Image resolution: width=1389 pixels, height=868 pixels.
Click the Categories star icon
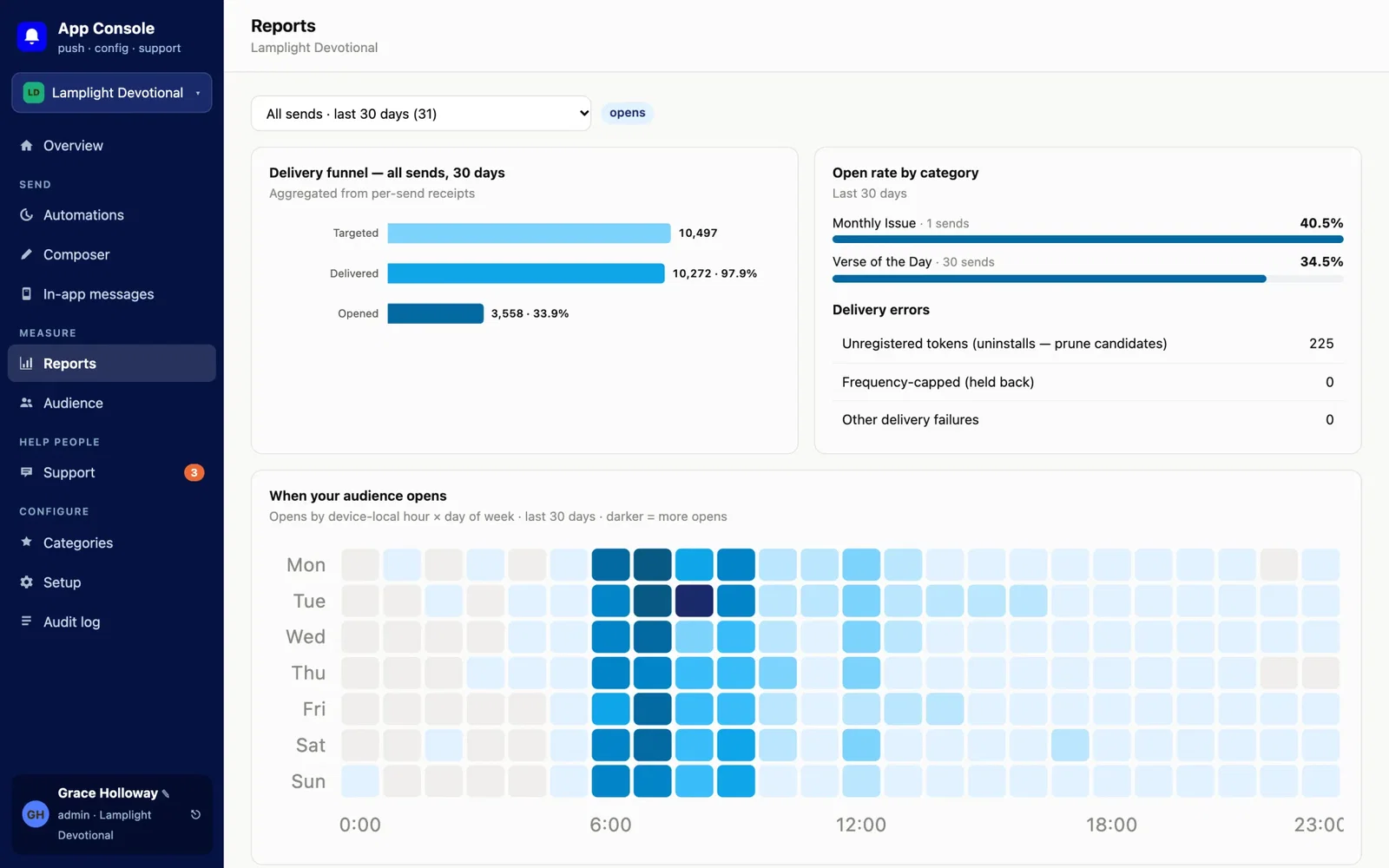tap(26, 542)
